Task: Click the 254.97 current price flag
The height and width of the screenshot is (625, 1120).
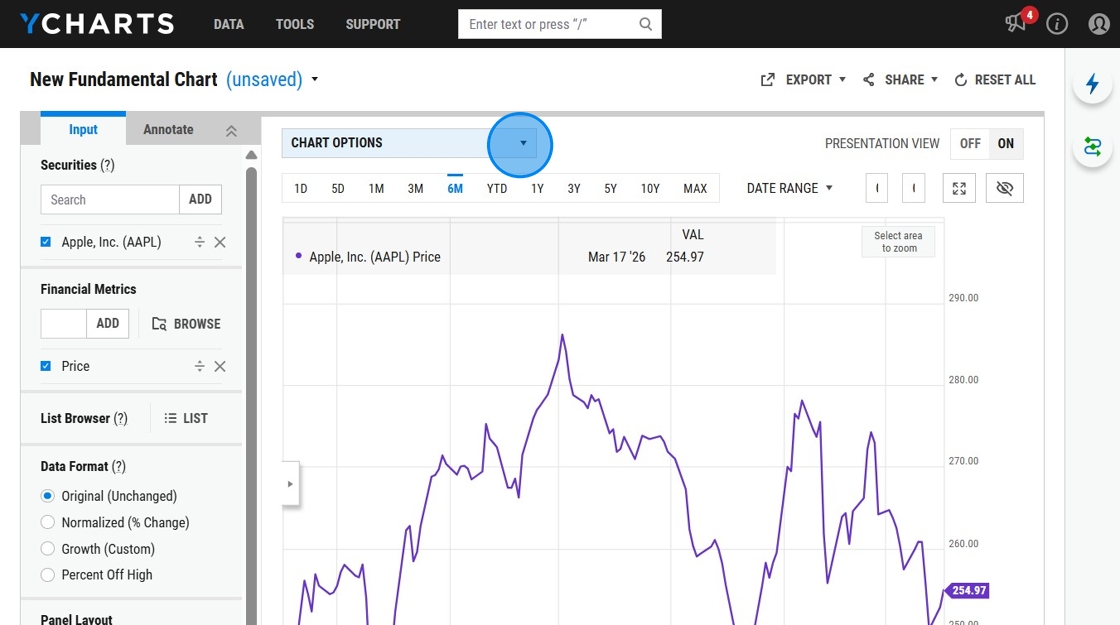Action: pyautogui.click(x=967, y=591)
